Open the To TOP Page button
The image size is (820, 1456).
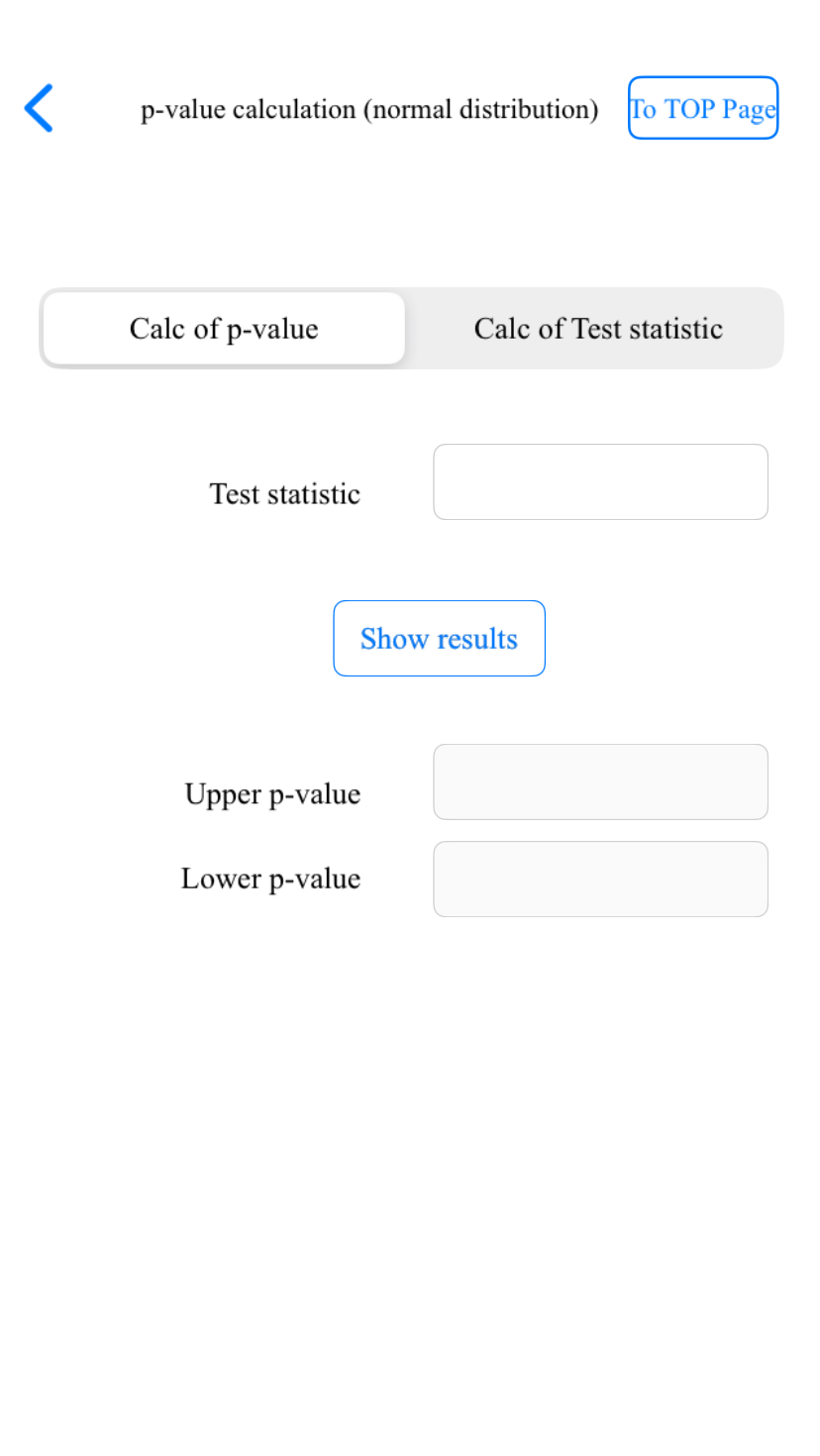[x=703, y=108]
